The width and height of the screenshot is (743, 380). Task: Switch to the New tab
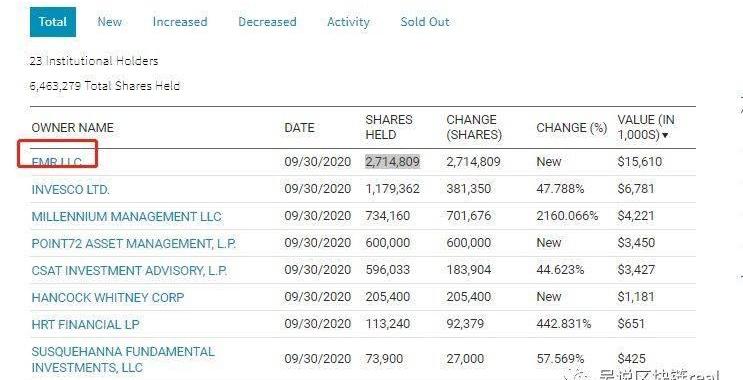tap(109, 22)
